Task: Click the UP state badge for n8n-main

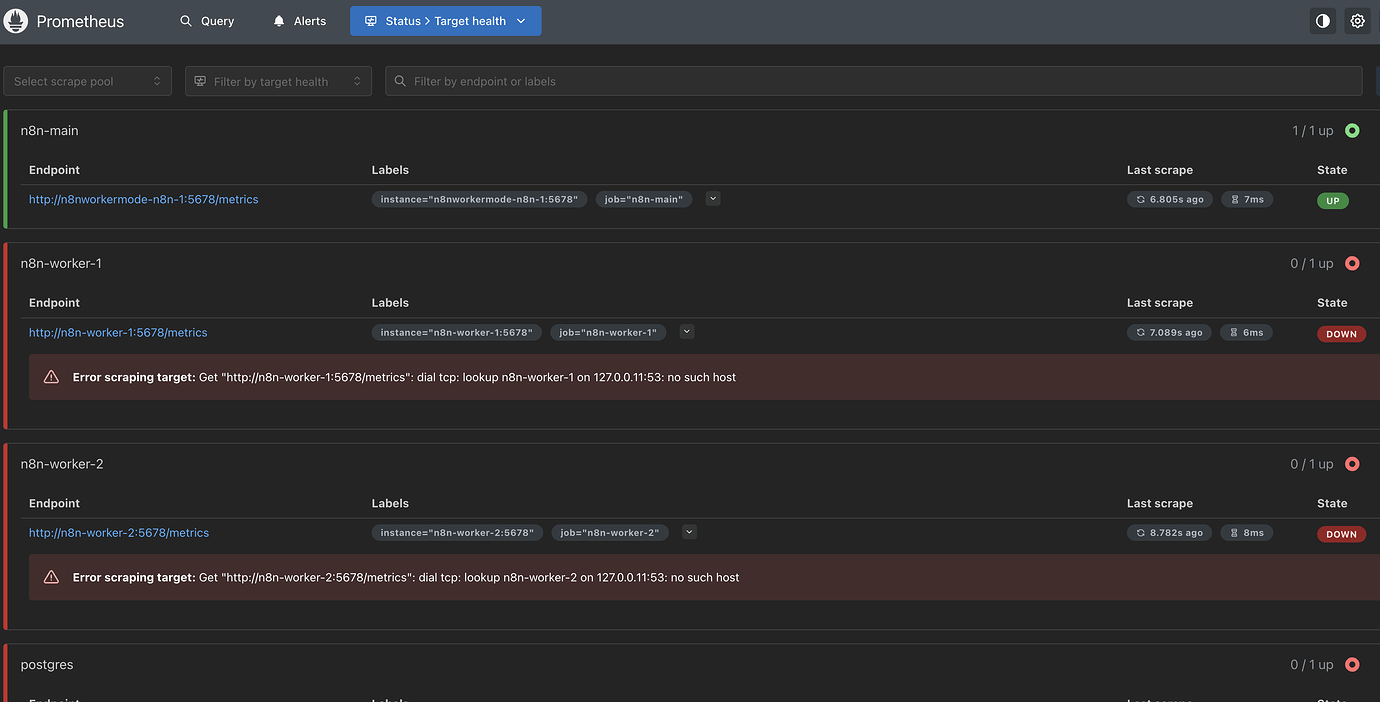Action: pos(1333,200)
